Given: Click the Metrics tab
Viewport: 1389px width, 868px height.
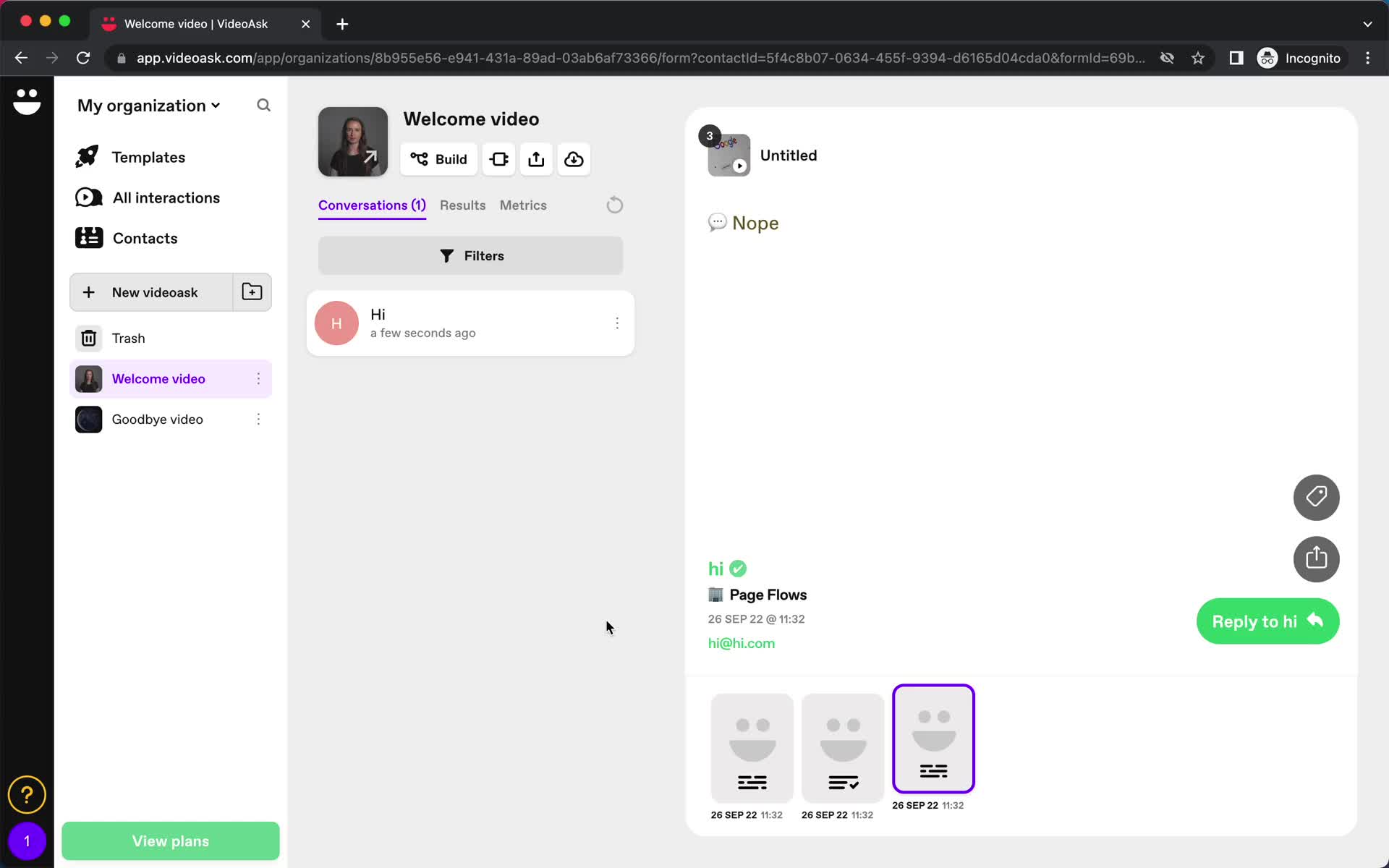Looking at the screenshot, I should tap(524, 205).
